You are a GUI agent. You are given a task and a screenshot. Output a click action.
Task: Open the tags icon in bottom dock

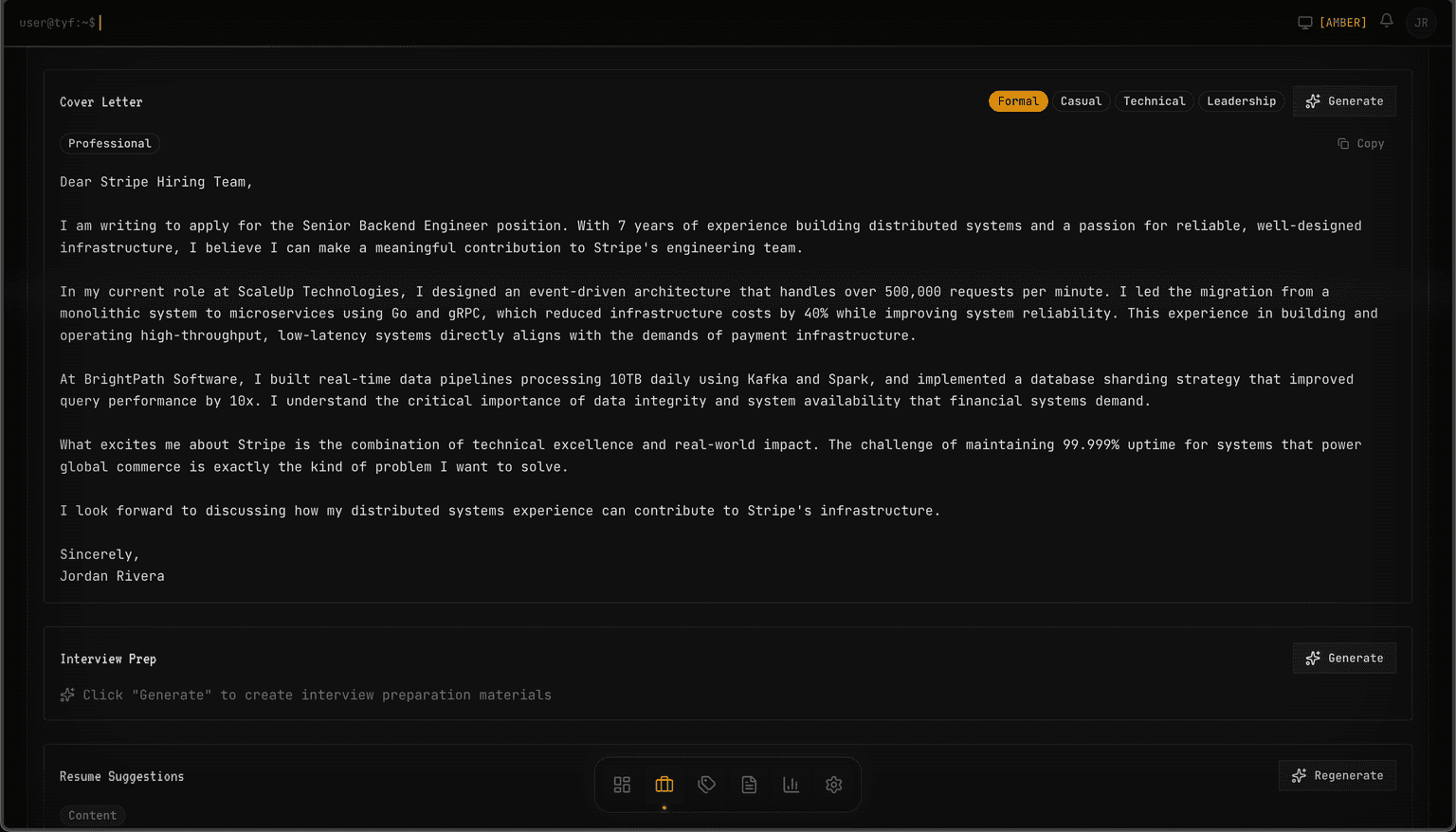tap(707, 785)
